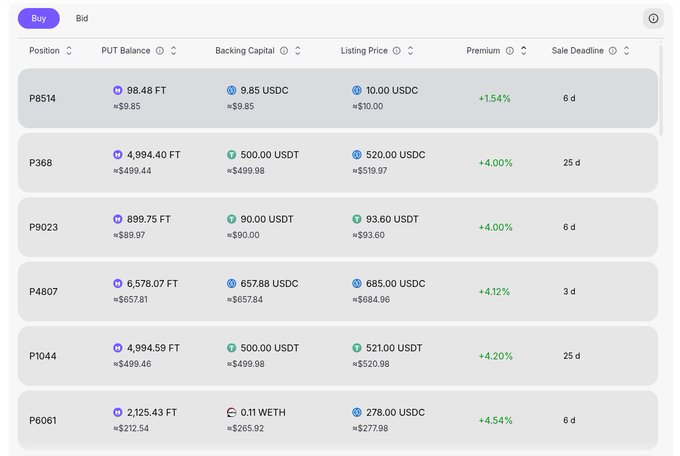Viewport: 680px width, 456px height.
Task: Sort by PUT Balance using its sort arrows
Action: click(173, 51)
